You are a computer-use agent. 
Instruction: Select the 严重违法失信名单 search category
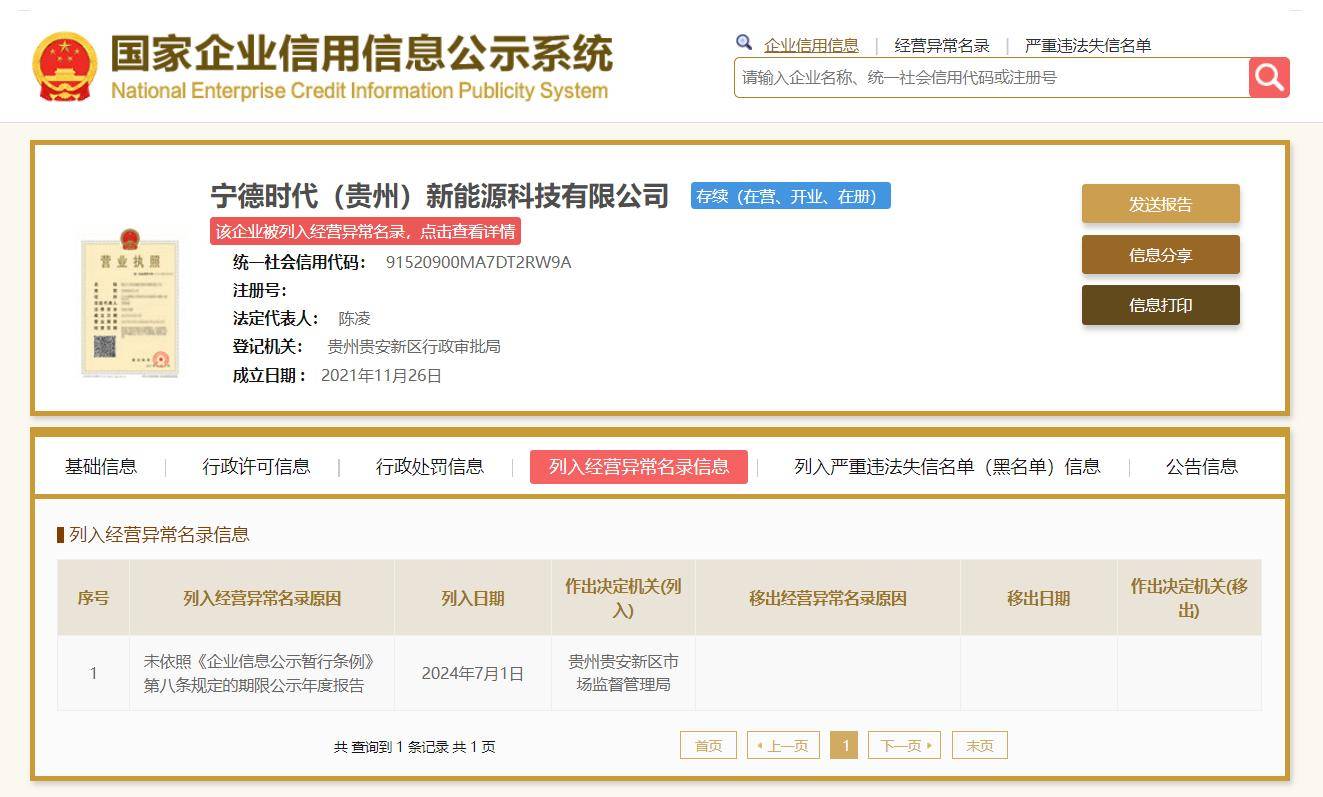tap(1088, 45)
